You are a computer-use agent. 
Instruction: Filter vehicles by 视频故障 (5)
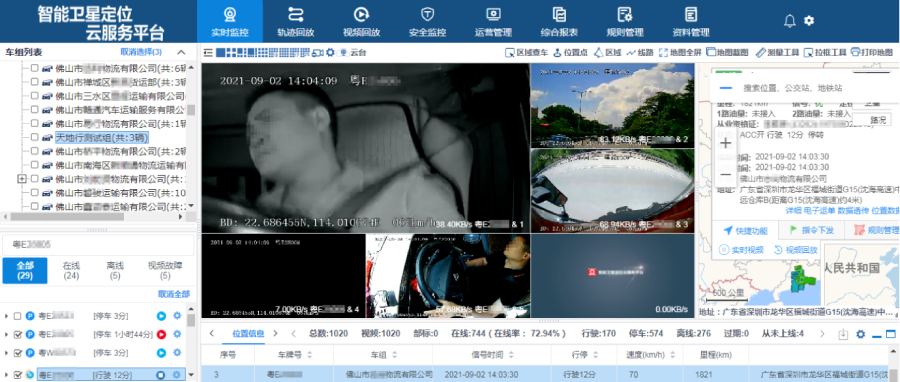point(165,271)
